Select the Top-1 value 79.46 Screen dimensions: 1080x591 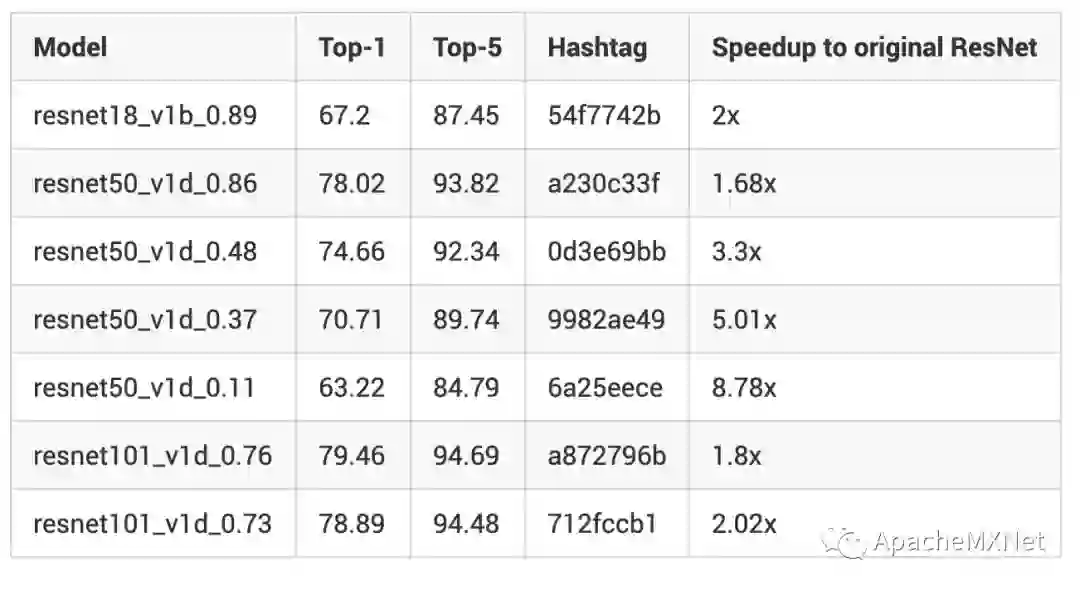352,455
